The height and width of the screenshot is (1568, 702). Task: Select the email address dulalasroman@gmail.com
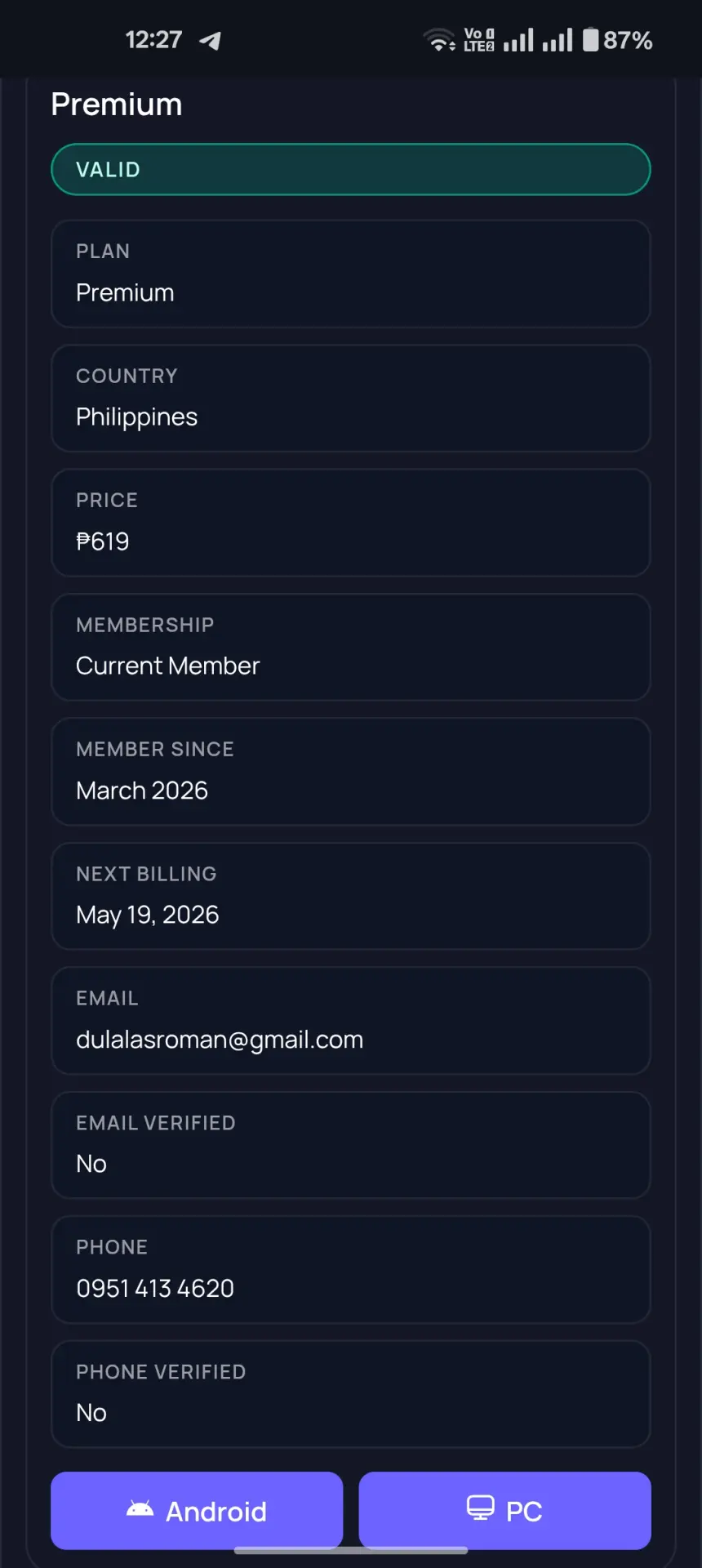pos(220,1040)
